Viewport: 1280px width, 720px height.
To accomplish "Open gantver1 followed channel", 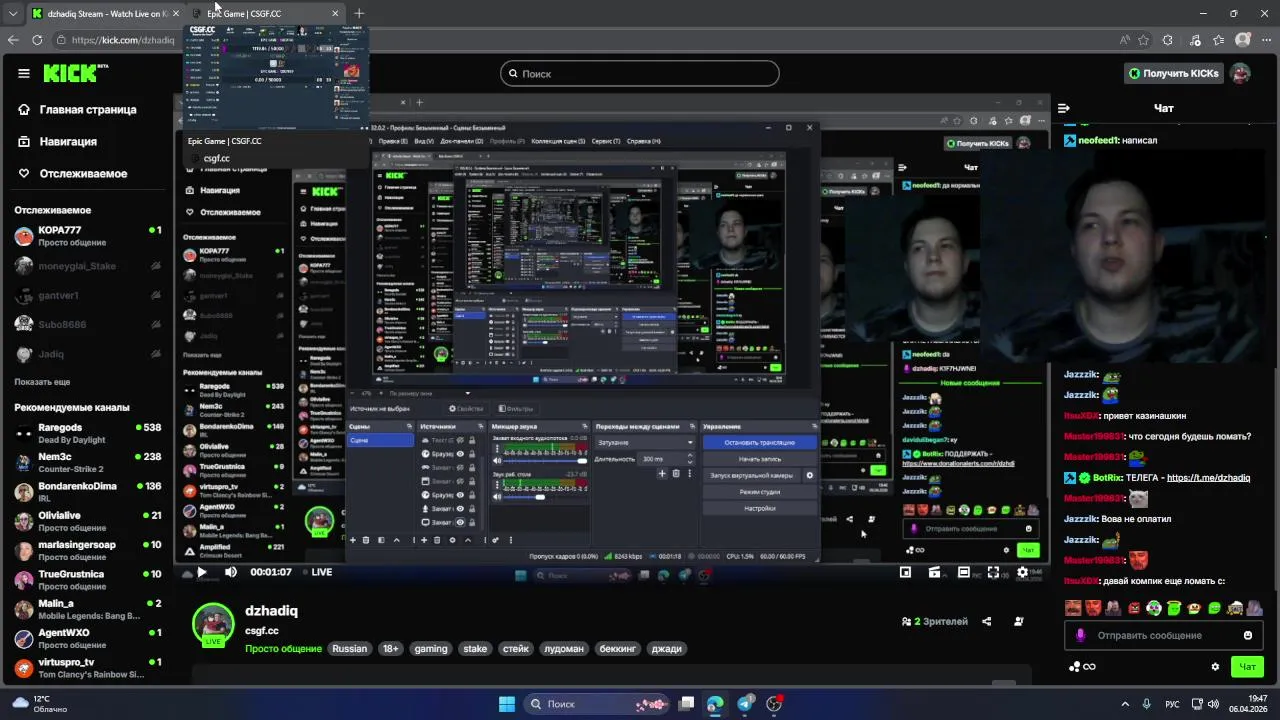I will (88, 295).
